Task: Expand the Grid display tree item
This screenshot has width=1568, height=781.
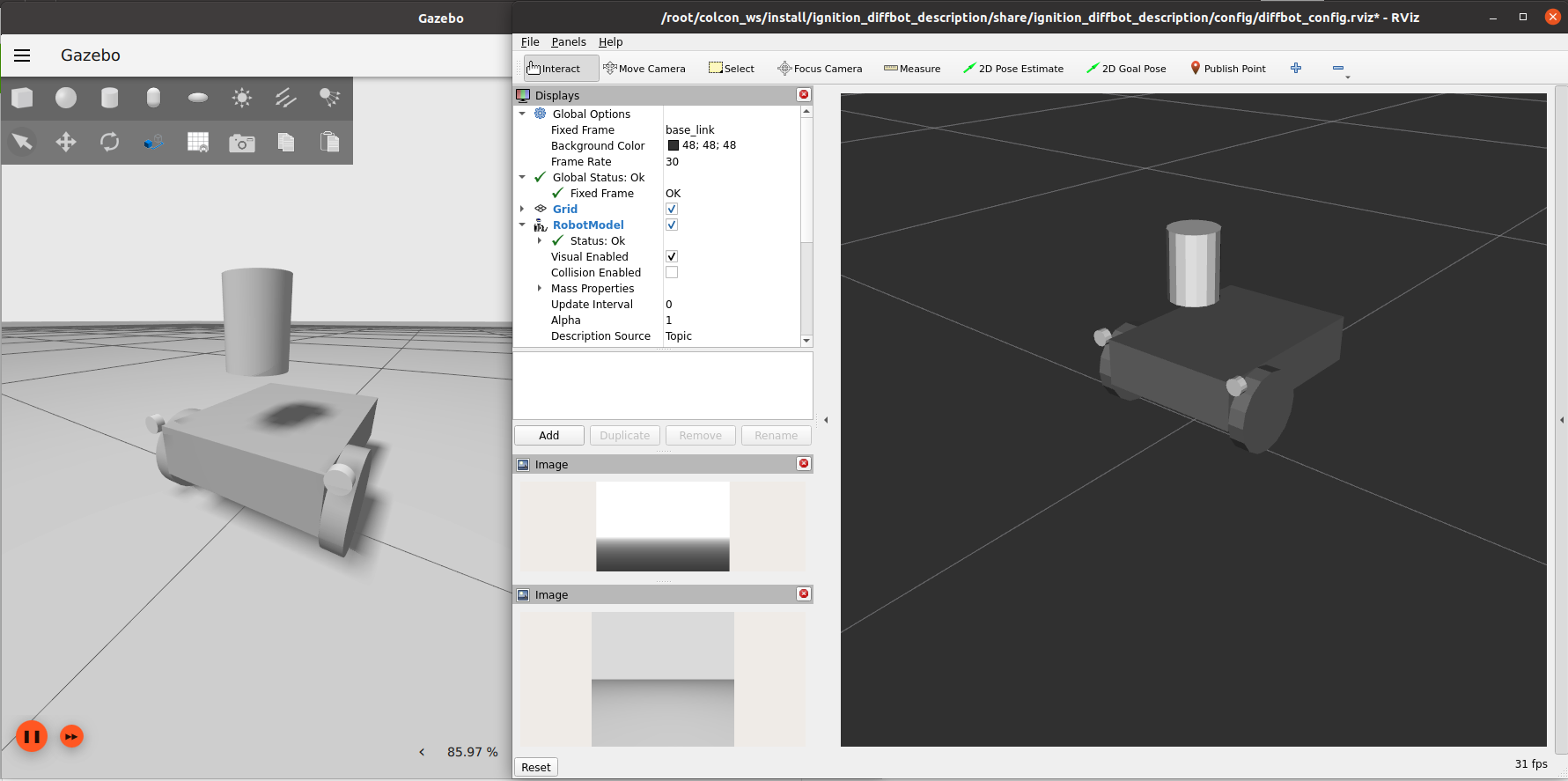Action: pos(522,210)
